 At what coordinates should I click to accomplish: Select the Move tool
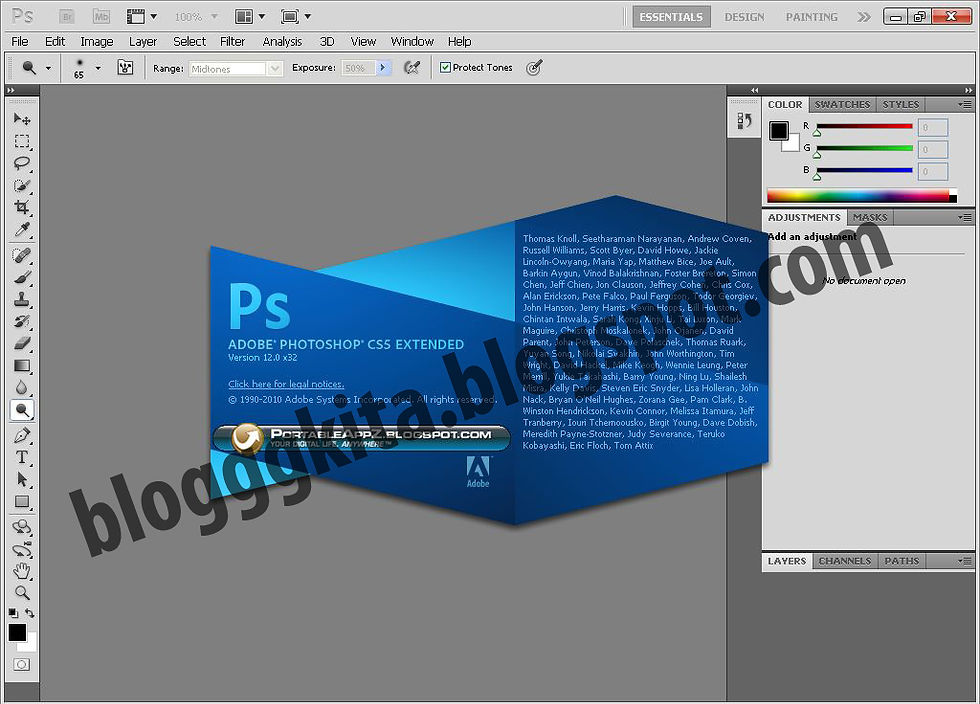point(22,119)
